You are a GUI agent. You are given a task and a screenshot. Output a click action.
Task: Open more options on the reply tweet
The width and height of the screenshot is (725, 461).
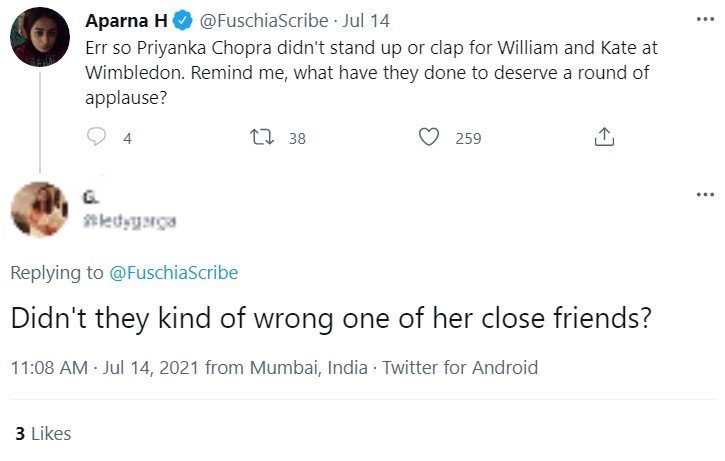[x=705, y=194]
